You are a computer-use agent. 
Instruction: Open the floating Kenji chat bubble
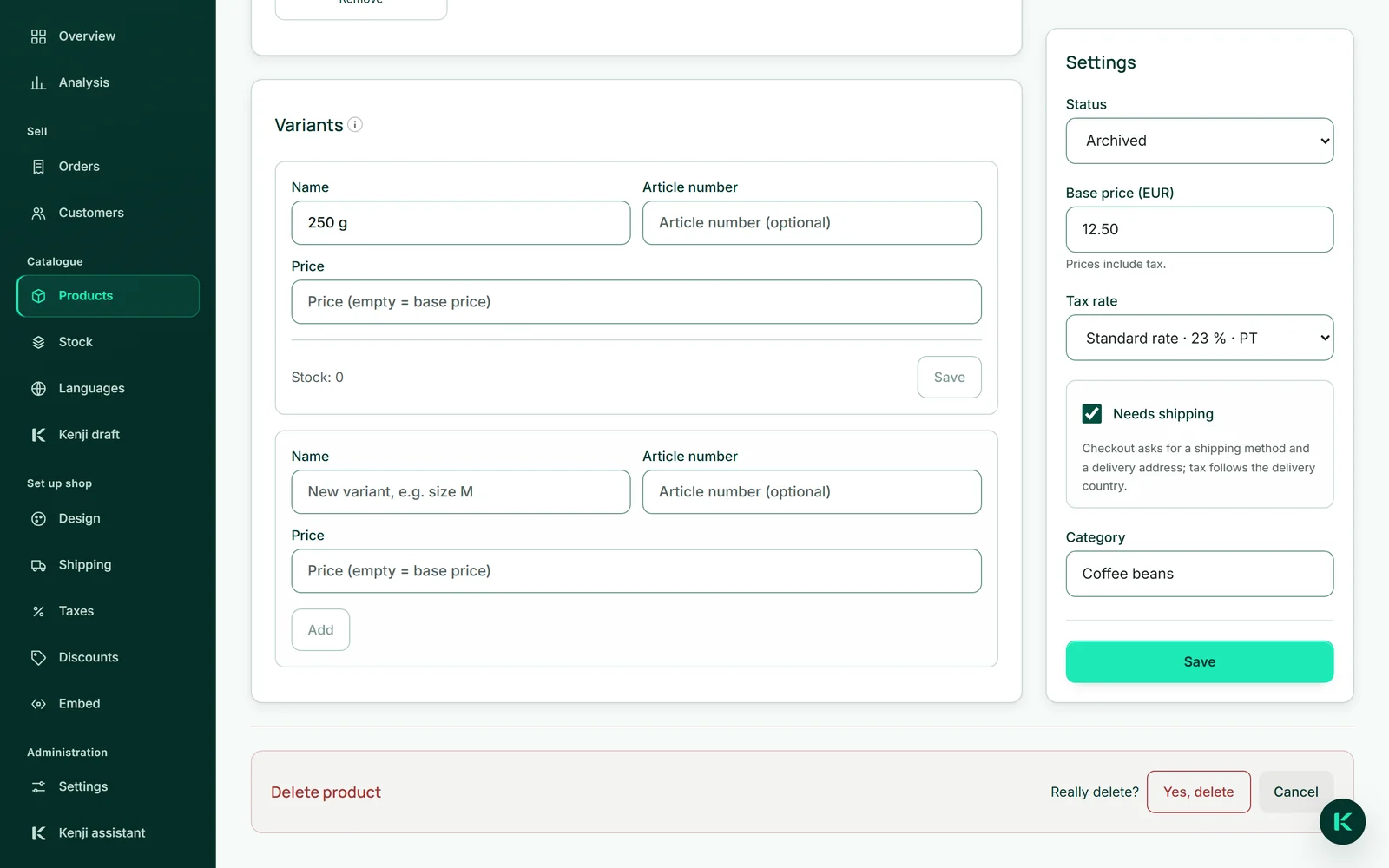tap(1342, 821)
